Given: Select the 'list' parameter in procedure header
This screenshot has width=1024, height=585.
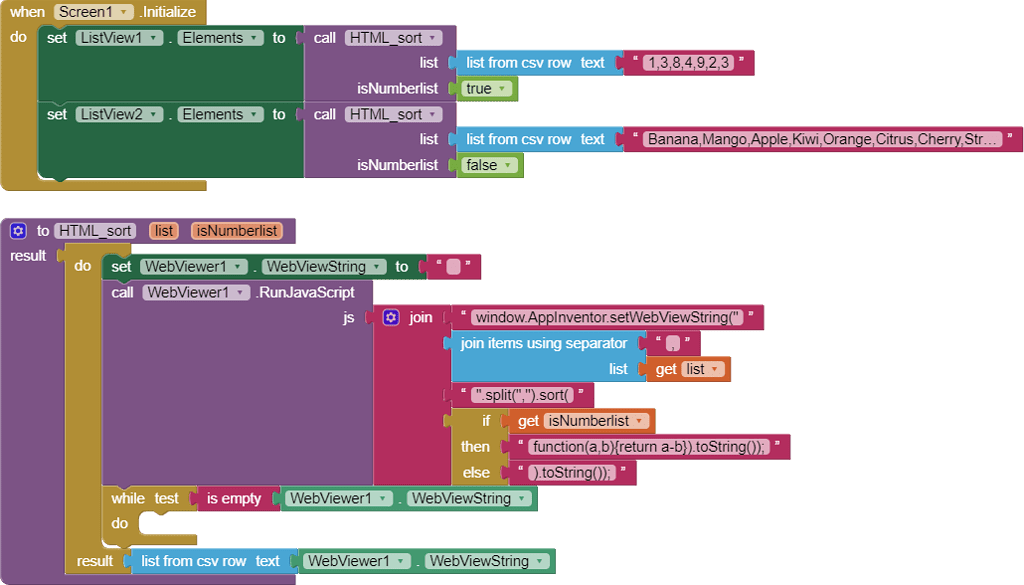Looking at the screenshot, I should coord(164,231).
